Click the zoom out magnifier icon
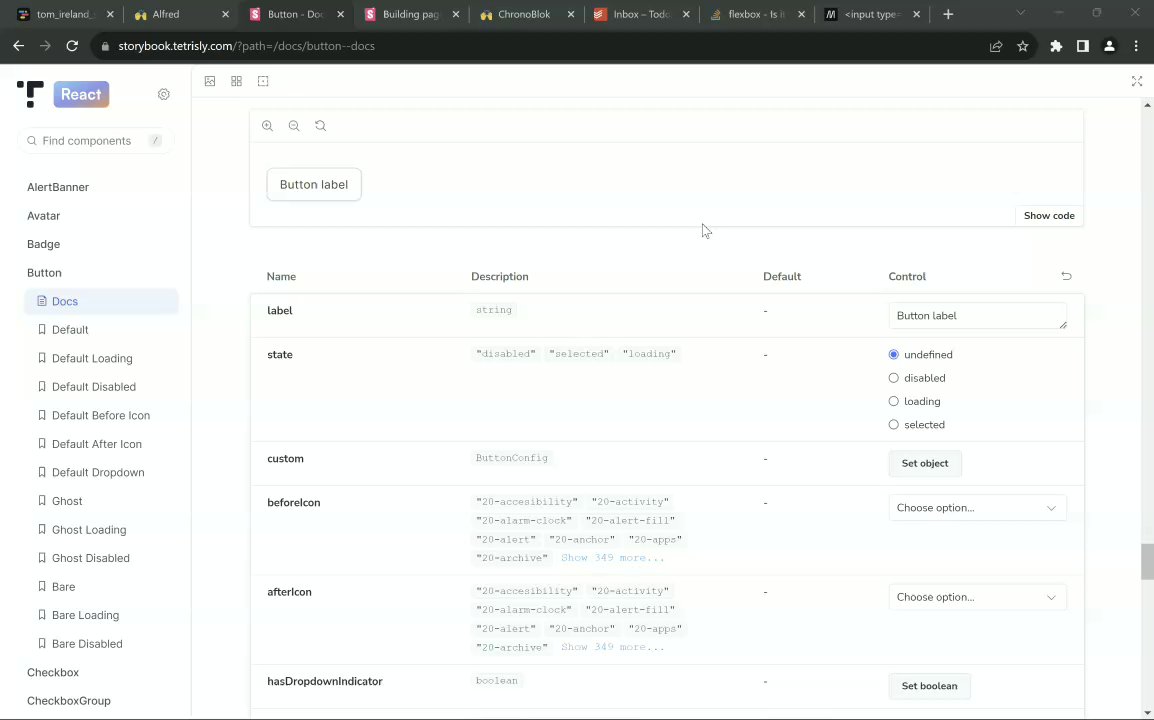Image resolution: width=1154 pixels, height=720 pixels. [294, 126]
